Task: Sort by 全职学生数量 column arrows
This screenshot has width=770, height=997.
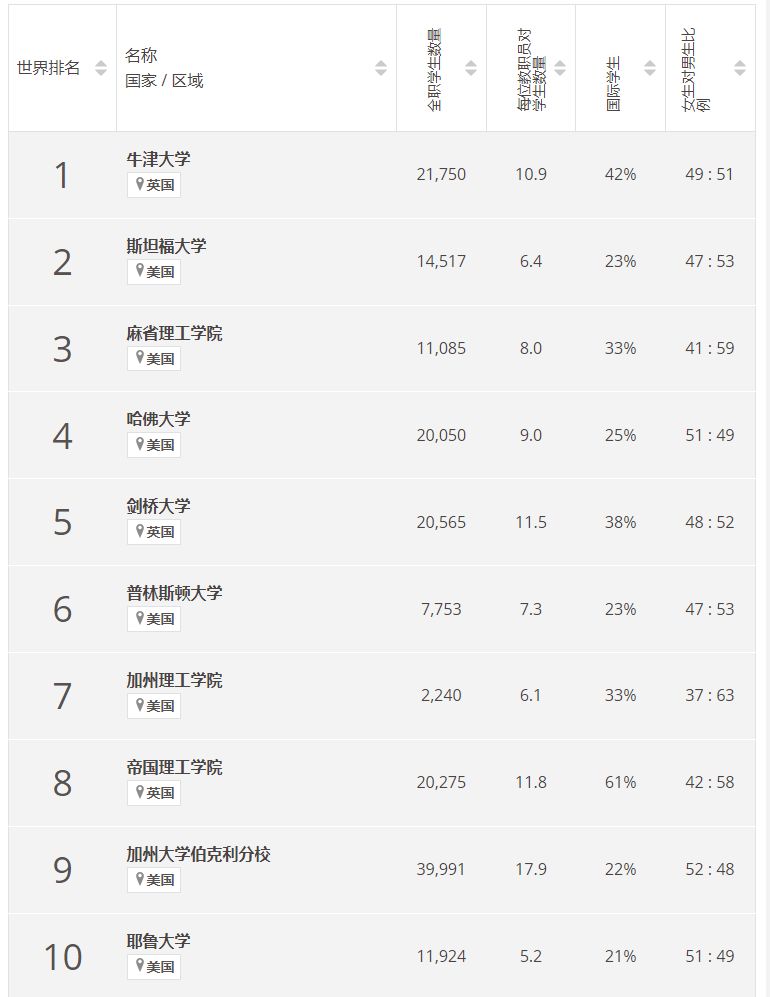Action: pos(471,68)
